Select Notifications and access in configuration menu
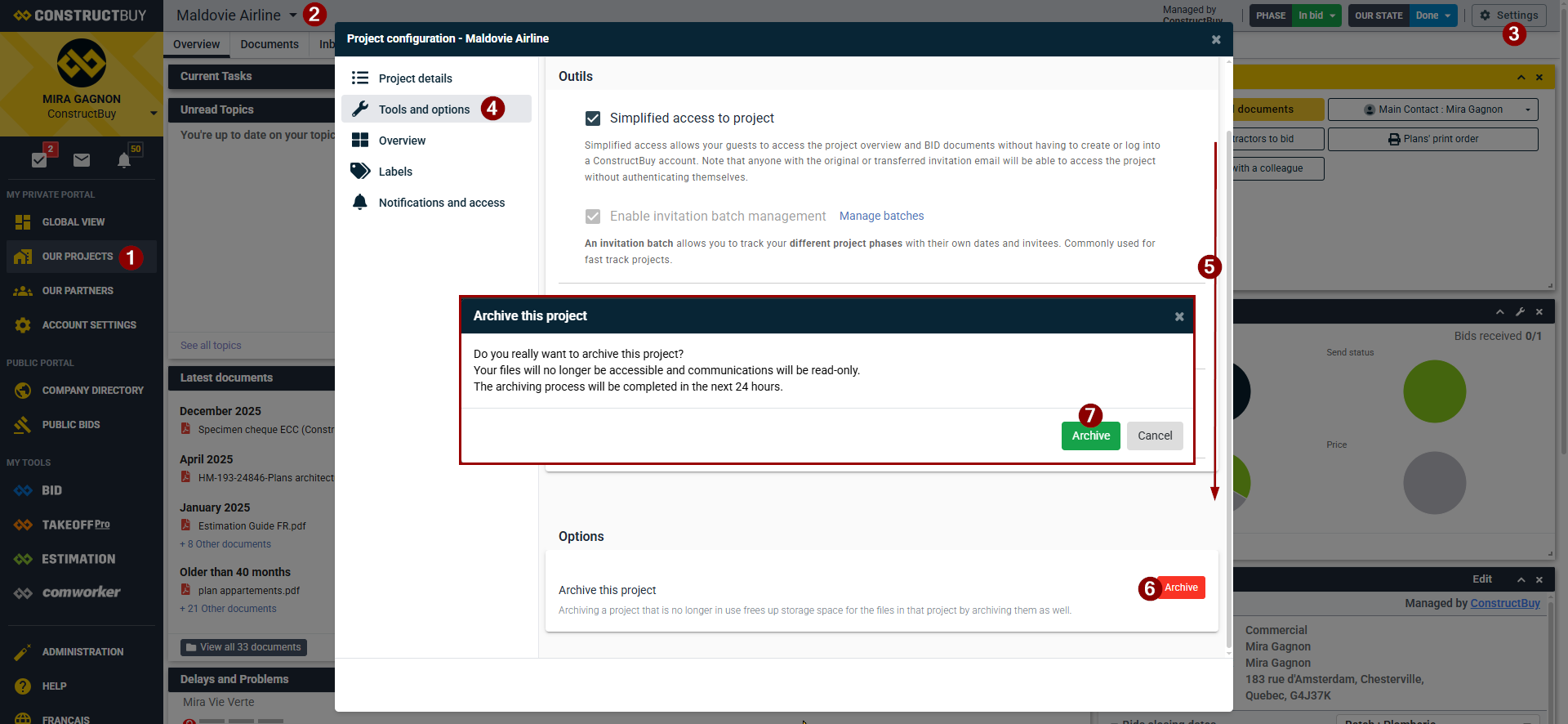Screen dimensions: 1568x724 pos(436,203)
